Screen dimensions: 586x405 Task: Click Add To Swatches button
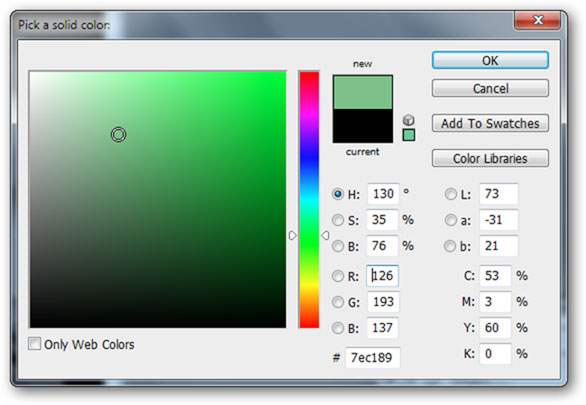coord(490,123)
